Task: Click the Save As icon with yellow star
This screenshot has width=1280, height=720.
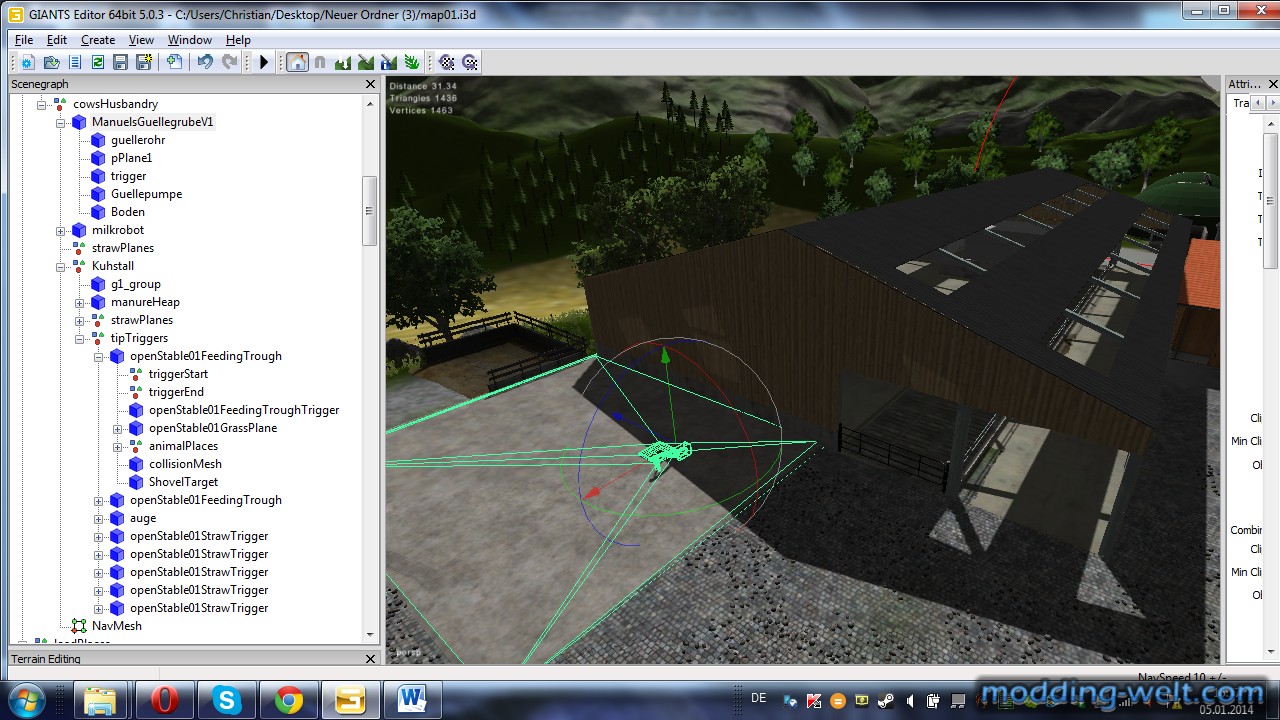Action: [144, 62]
